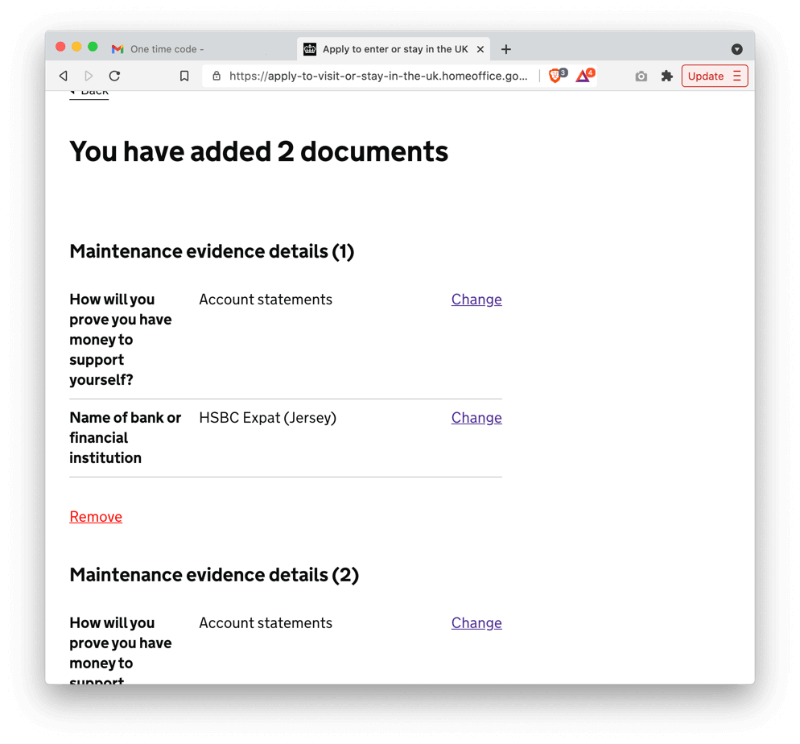Viewport: 800px width, 744px height.
Task: Click 'Name of bank or financial institution' label
Action: pyautogui.click(x=126, y=438)
